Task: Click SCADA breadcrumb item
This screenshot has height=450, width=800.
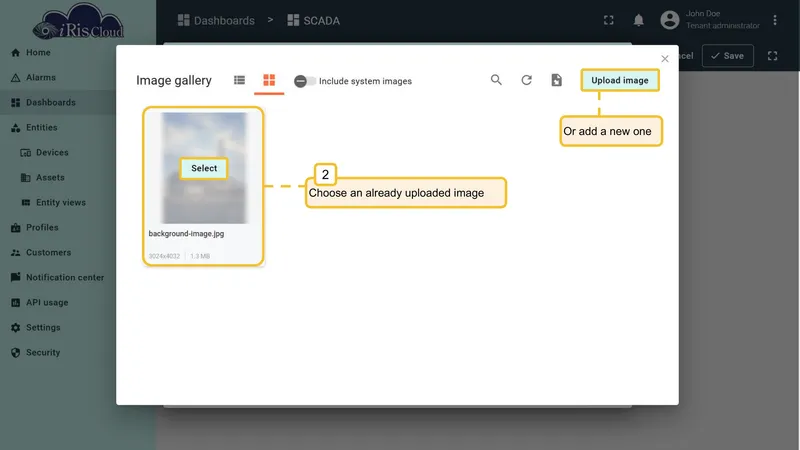Action: [313, 20]
